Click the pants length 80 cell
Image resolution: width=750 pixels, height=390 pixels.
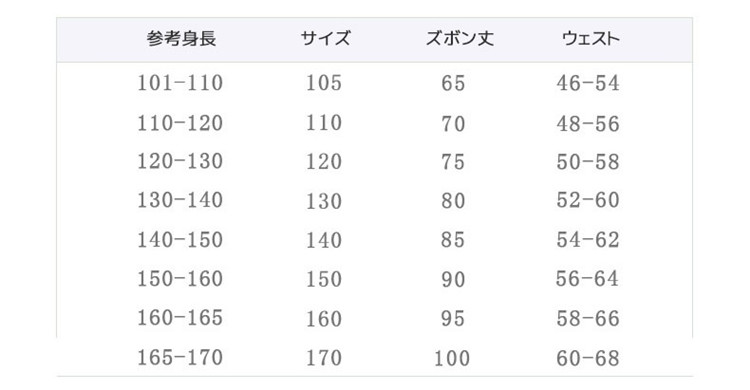(x=453, y=201)
